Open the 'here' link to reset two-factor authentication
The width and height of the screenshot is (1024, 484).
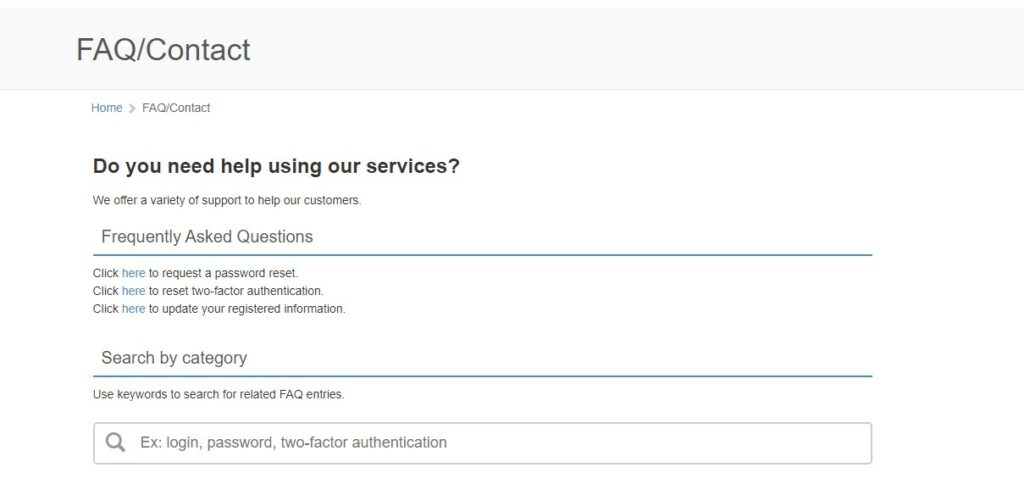[133, 291]
